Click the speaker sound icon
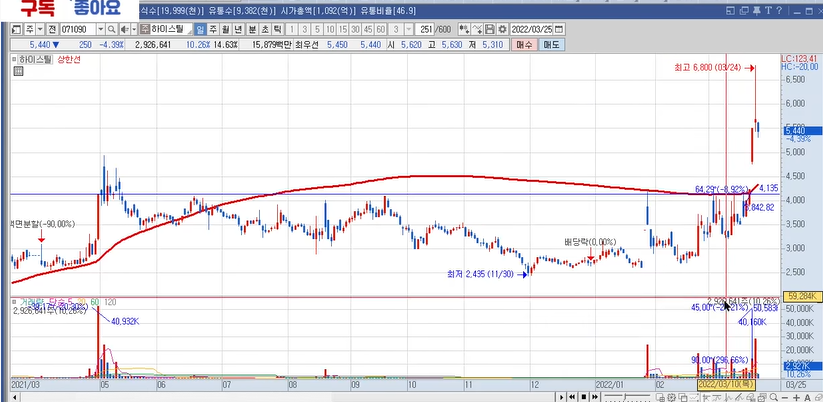823x402 pixels. (x=124, y=29)
